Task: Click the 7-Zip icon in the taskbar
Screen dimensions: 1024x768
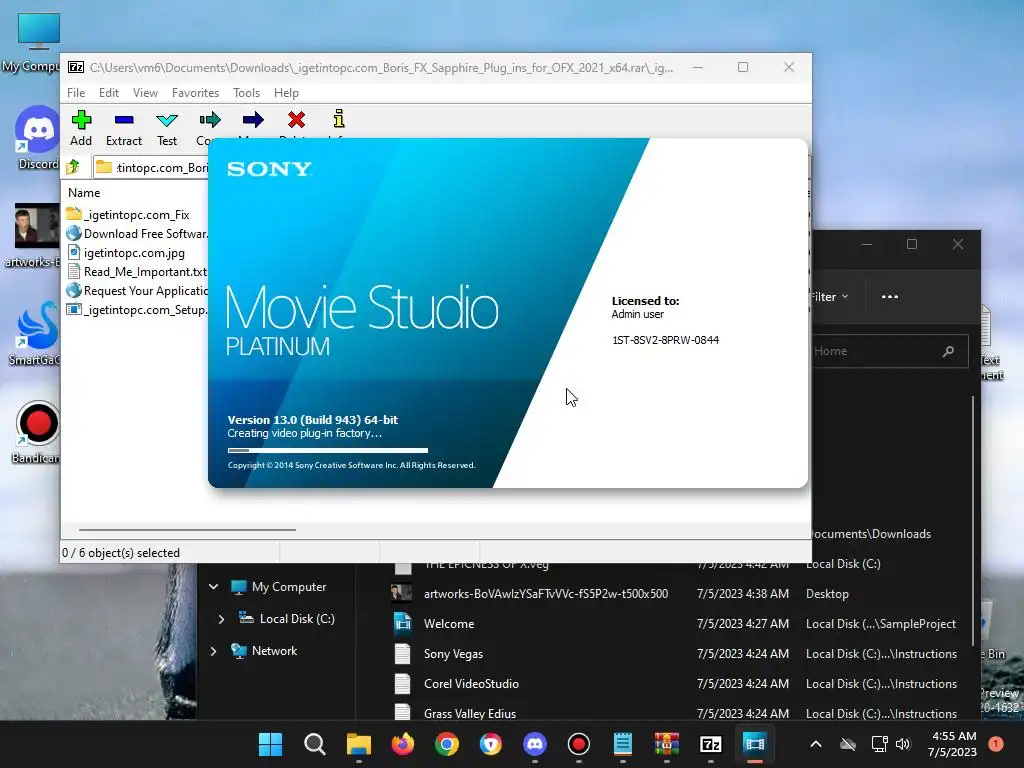Action: pyautogui.click(x=711, y=744)
